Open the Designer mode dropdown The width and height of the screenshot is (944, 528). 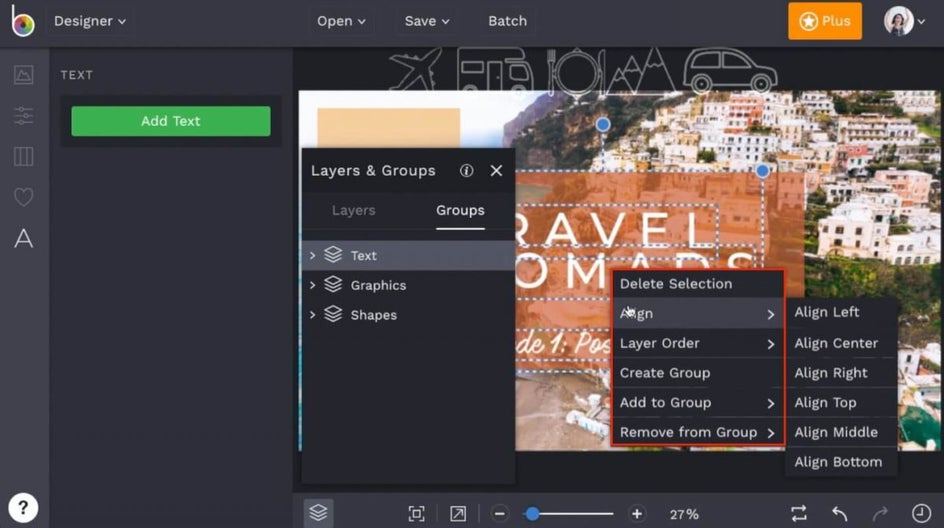(x=90, y=21)
